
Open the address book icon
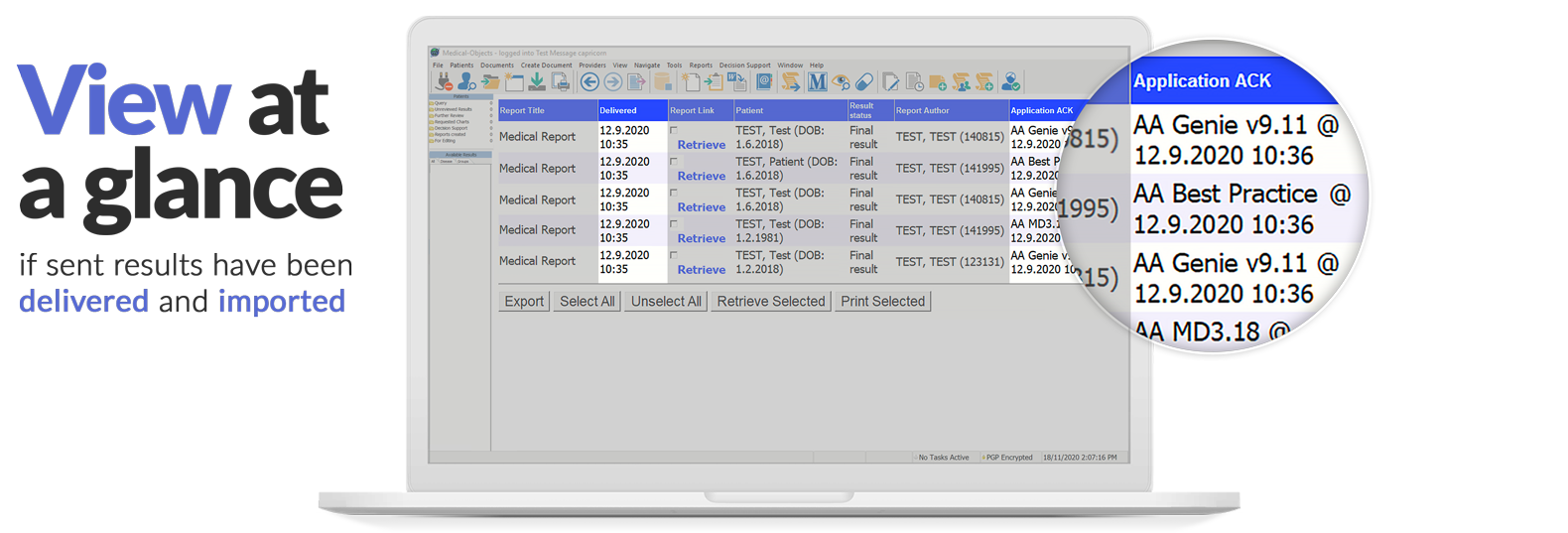(764, 81)
